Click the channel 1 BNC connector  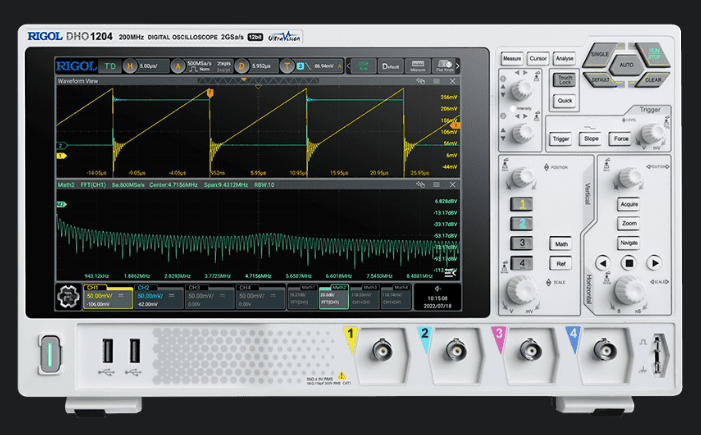tap(382, 350)
